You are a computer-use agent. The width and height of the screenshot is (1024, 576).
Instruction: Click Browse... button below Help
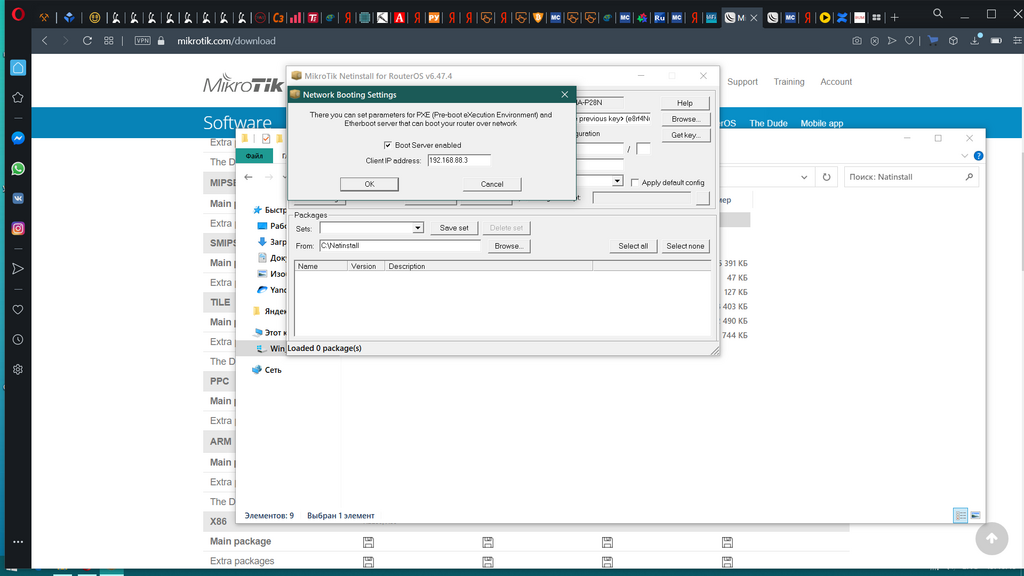tap(685, 120)
